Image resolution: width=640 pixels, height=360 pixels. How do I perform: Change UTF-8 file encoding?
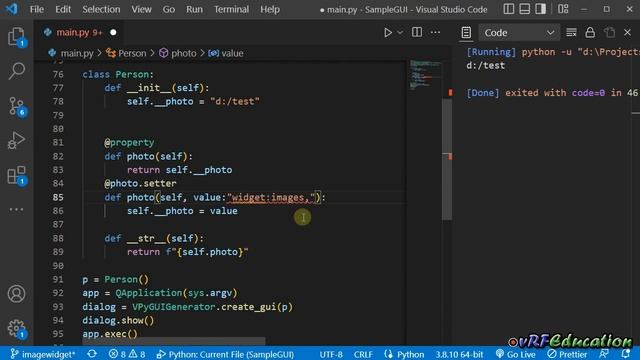pyautogui.click(x=331, y=354)
